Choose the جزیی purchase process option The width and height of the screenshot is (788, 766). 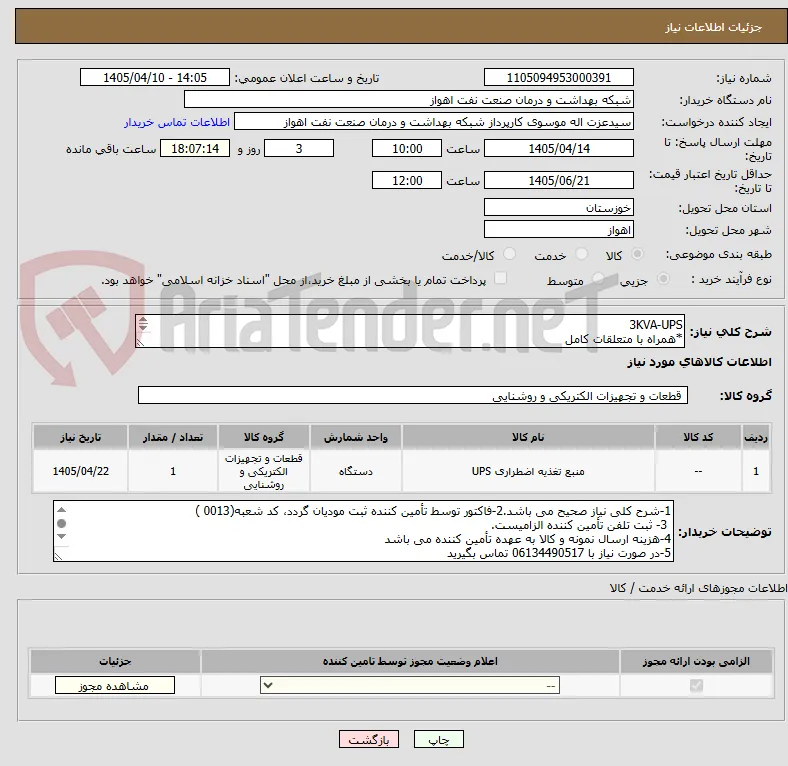[x=663, y=278]
